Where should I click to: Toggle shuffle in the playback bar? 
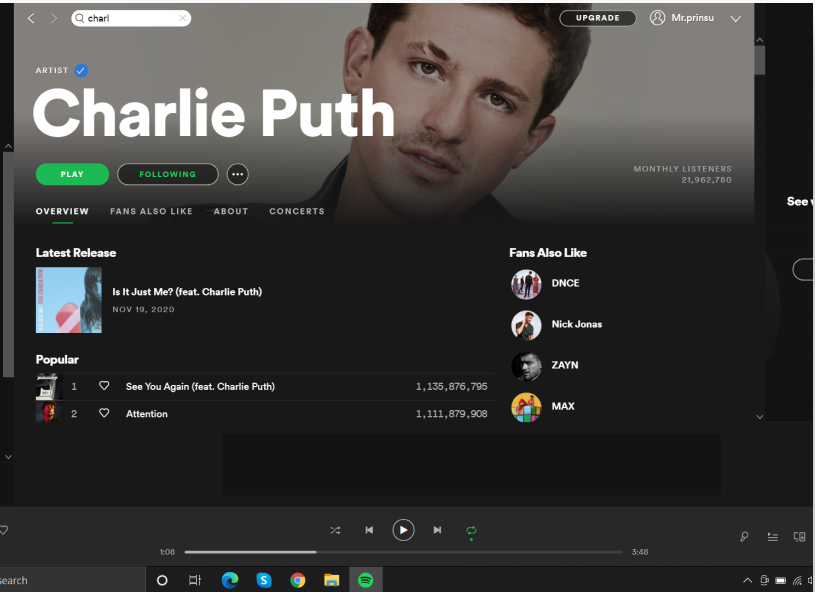tap(335, 530)
